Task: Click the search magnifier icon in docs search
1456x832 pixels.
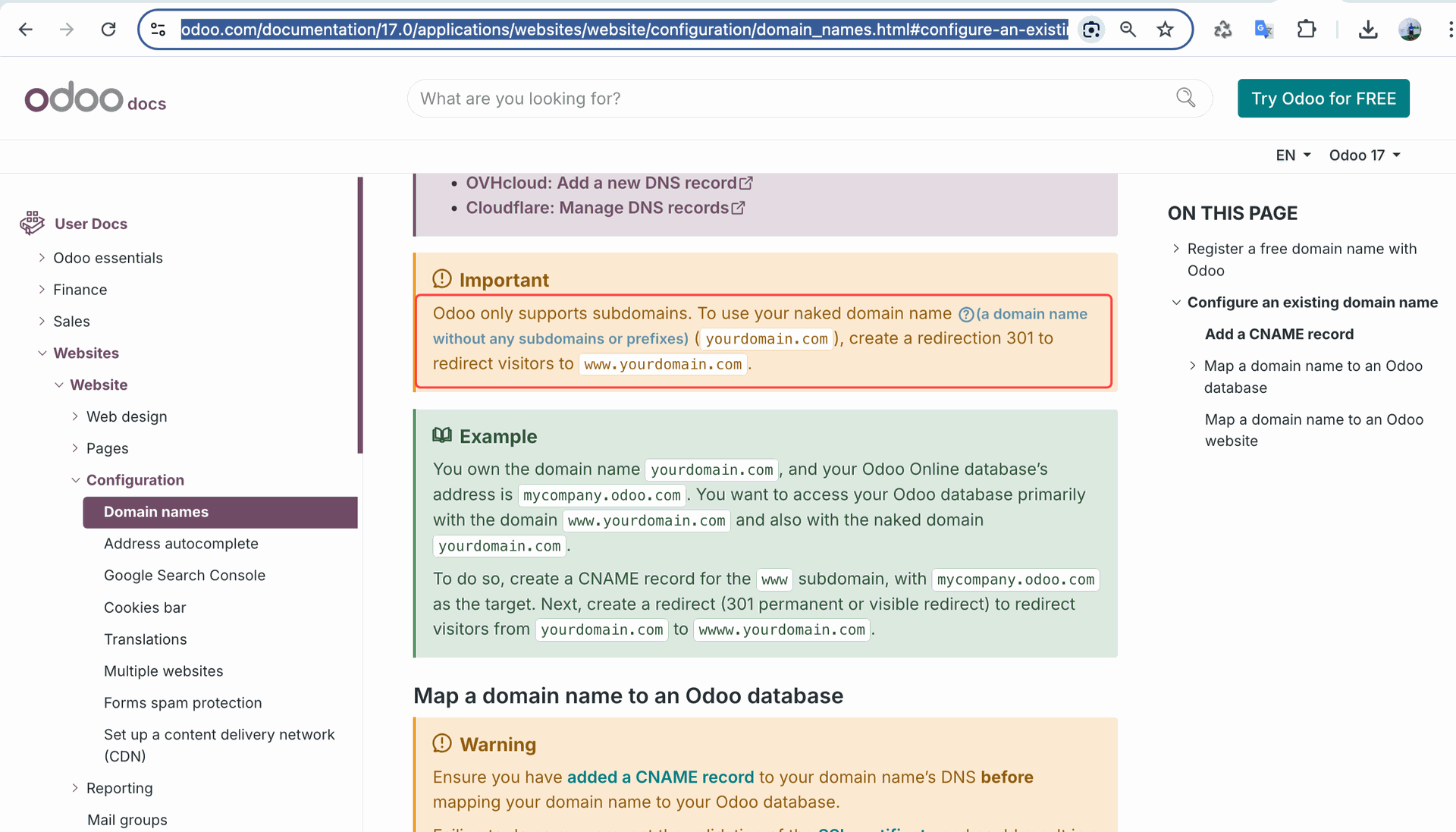Action: (x=1185, y=98)
